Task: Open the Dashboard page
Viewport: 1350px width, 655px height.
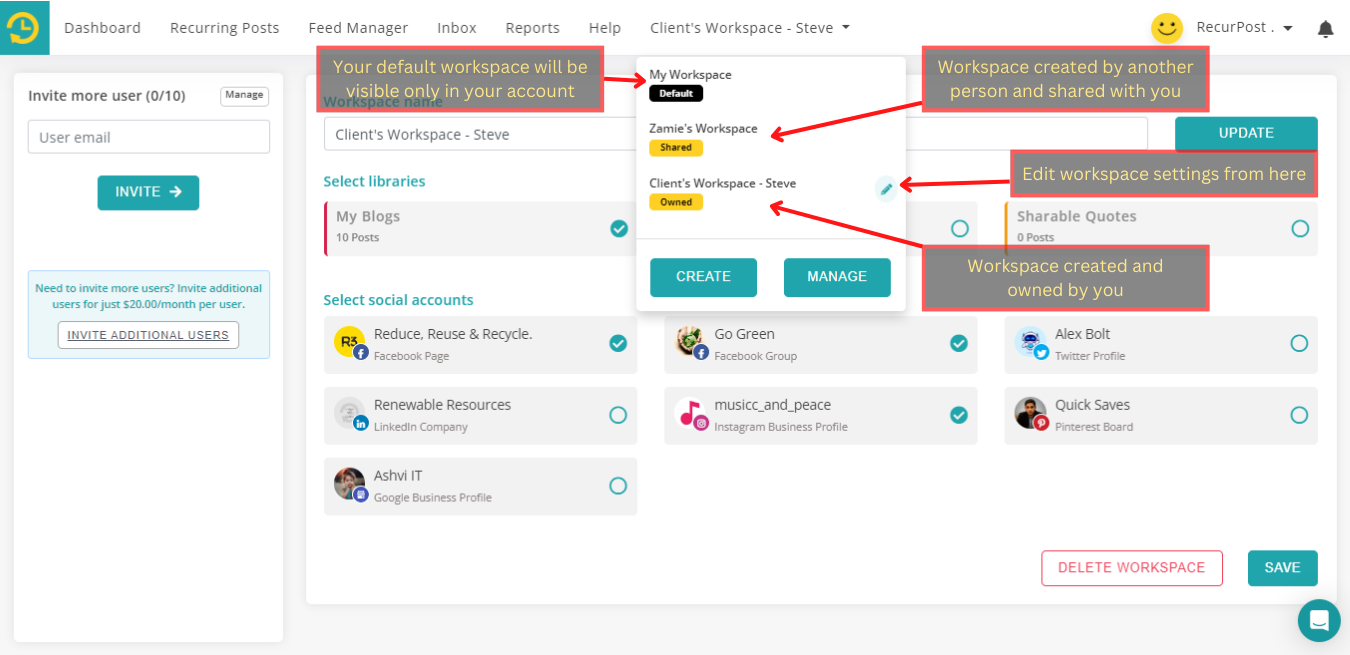Action: [x=102, y=28]
